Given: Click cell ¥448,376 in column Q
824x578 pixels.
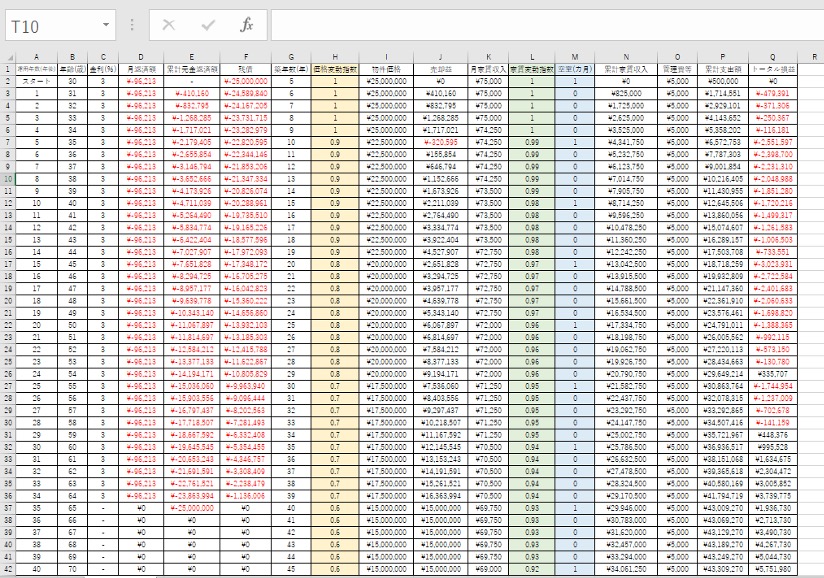Looking at the screenshot, I should tap(772, 435).
